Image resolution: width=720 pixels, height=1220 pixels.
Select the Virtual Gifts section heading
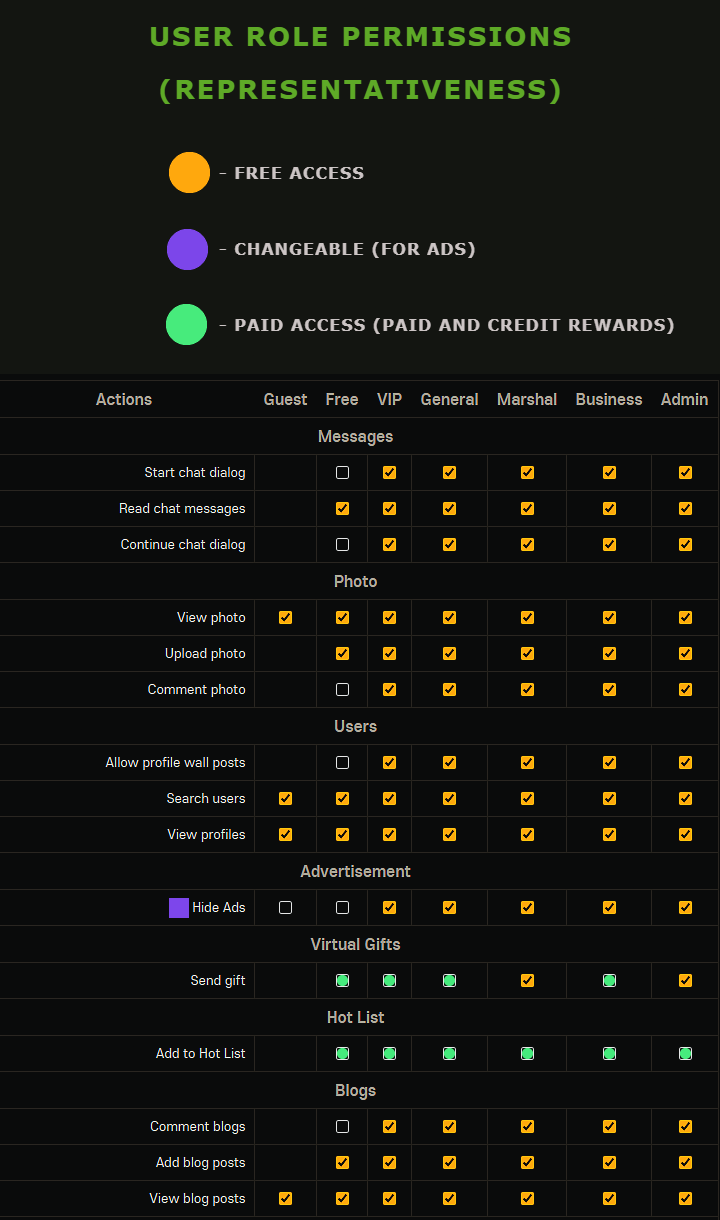[x=355, y=945]
